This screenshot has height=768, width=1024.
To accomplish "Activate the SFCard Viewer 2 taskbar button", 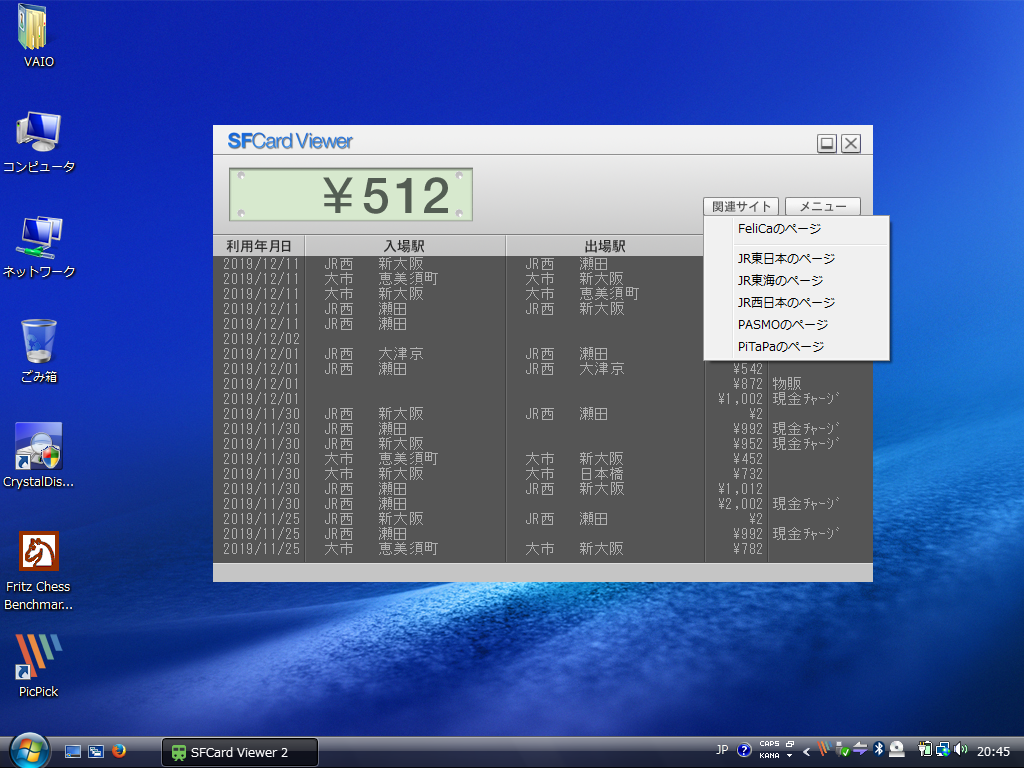I will click(240, 752).
